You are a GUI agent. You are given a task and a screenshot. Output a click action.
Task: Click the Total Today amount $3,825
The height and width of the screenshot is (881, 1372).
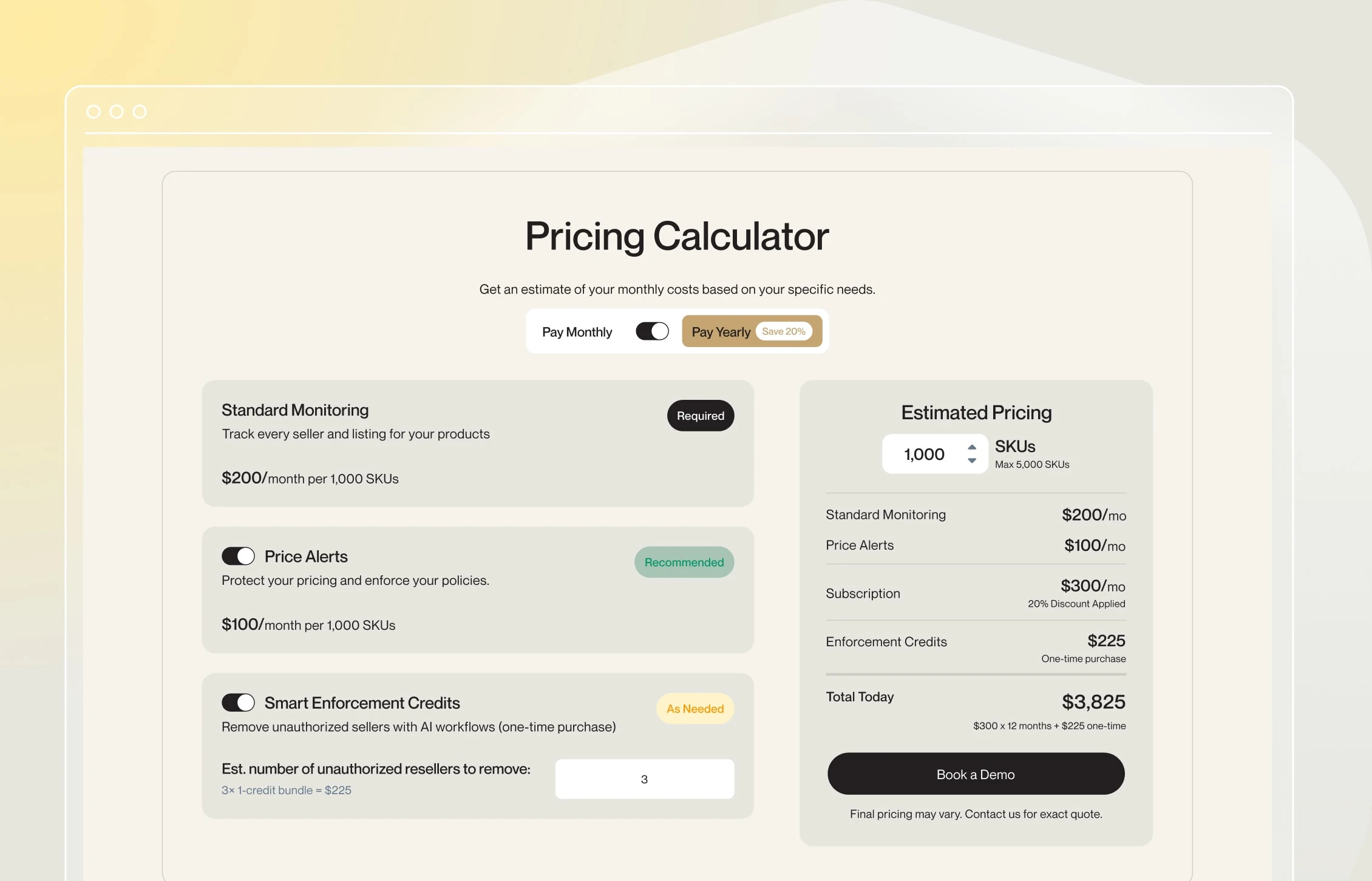(x=1093, y=702)
